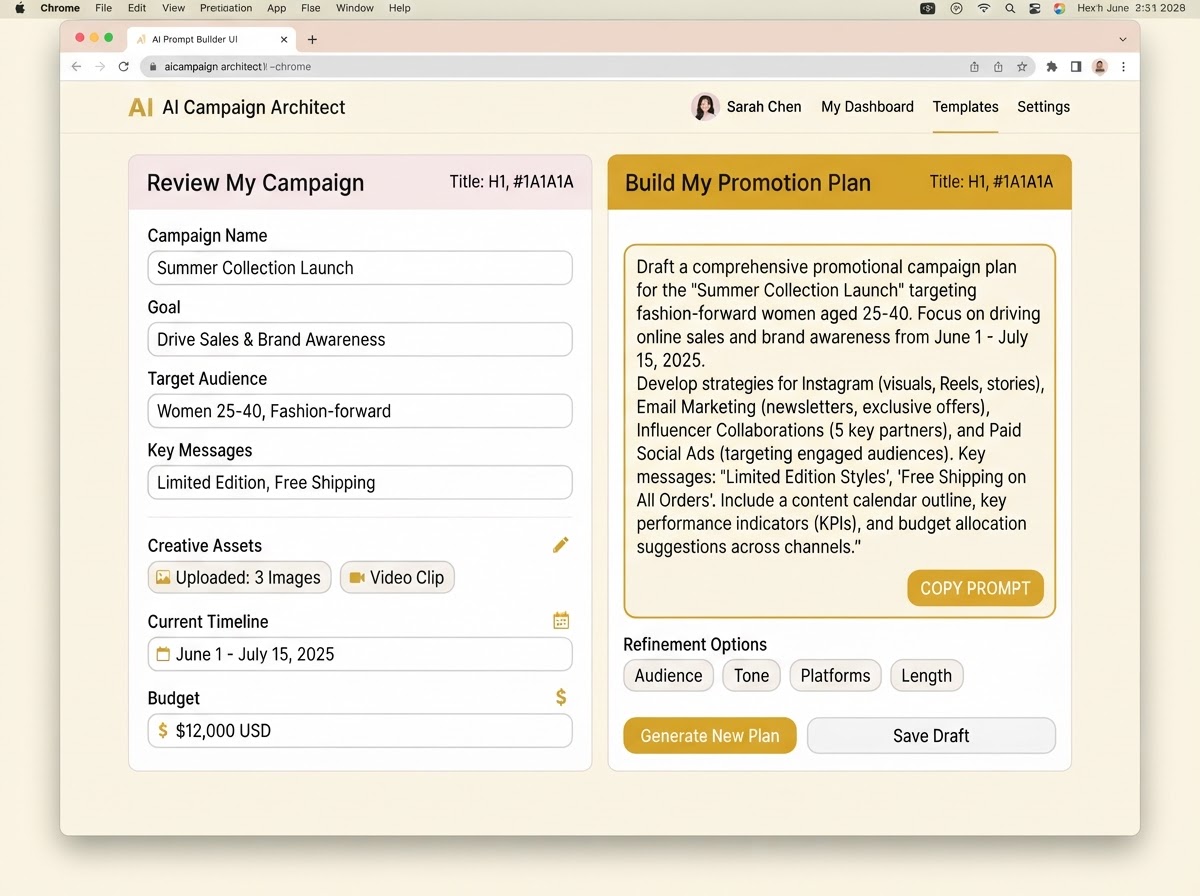This screenshot has width=1200, height=896.
Task: Reload the page with the refresh icon
Action: tap(124, 67)
